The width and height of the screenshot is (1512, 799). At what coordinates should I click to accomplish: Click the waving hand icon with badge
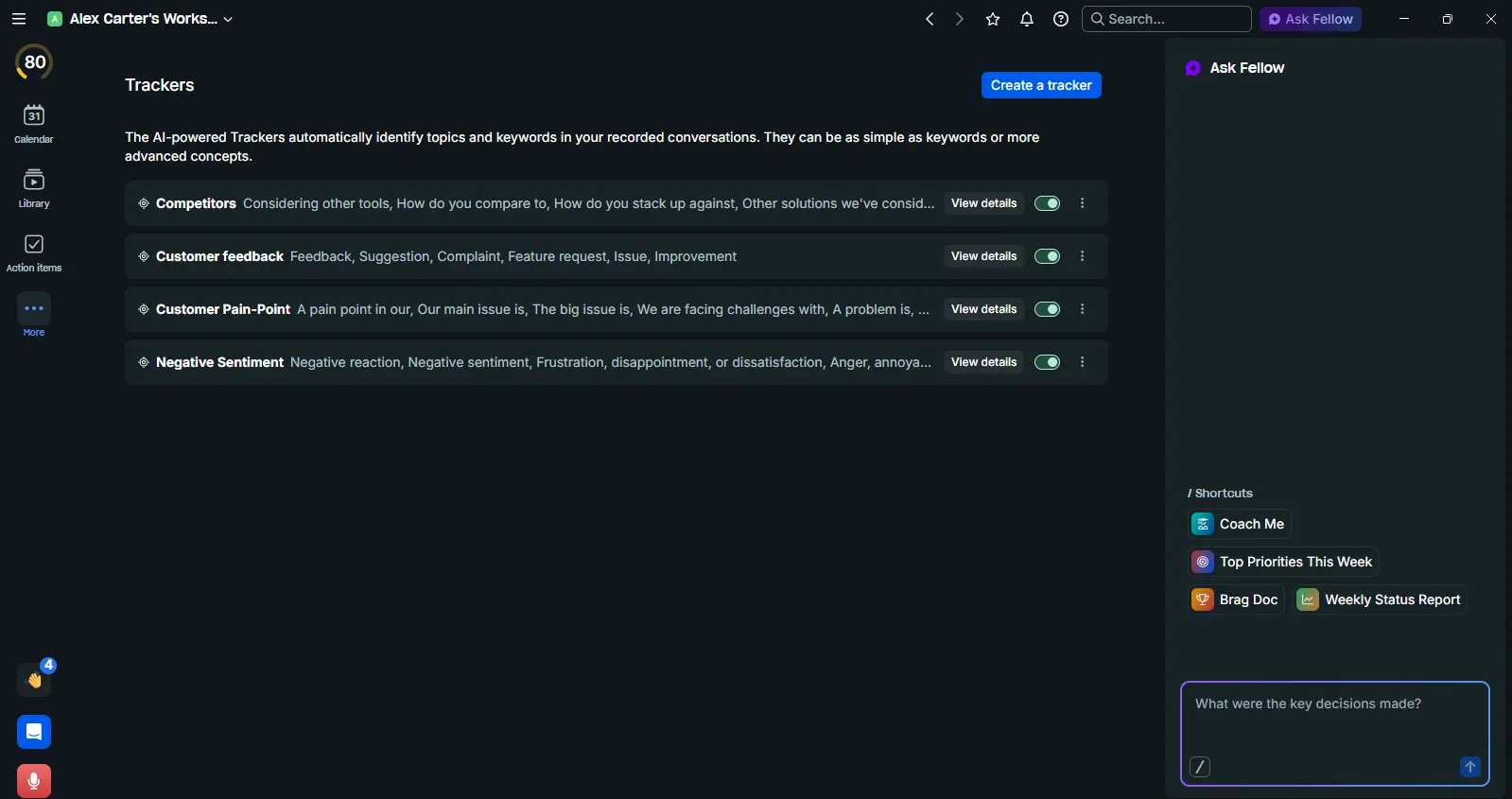[34, 679]
